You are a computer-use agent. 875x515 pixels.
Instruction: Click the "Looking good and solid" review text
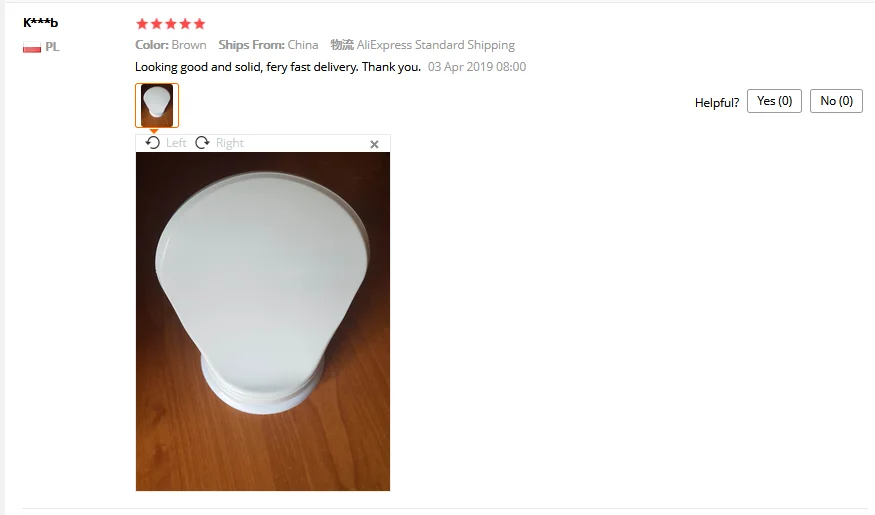[x=278, y=67]
